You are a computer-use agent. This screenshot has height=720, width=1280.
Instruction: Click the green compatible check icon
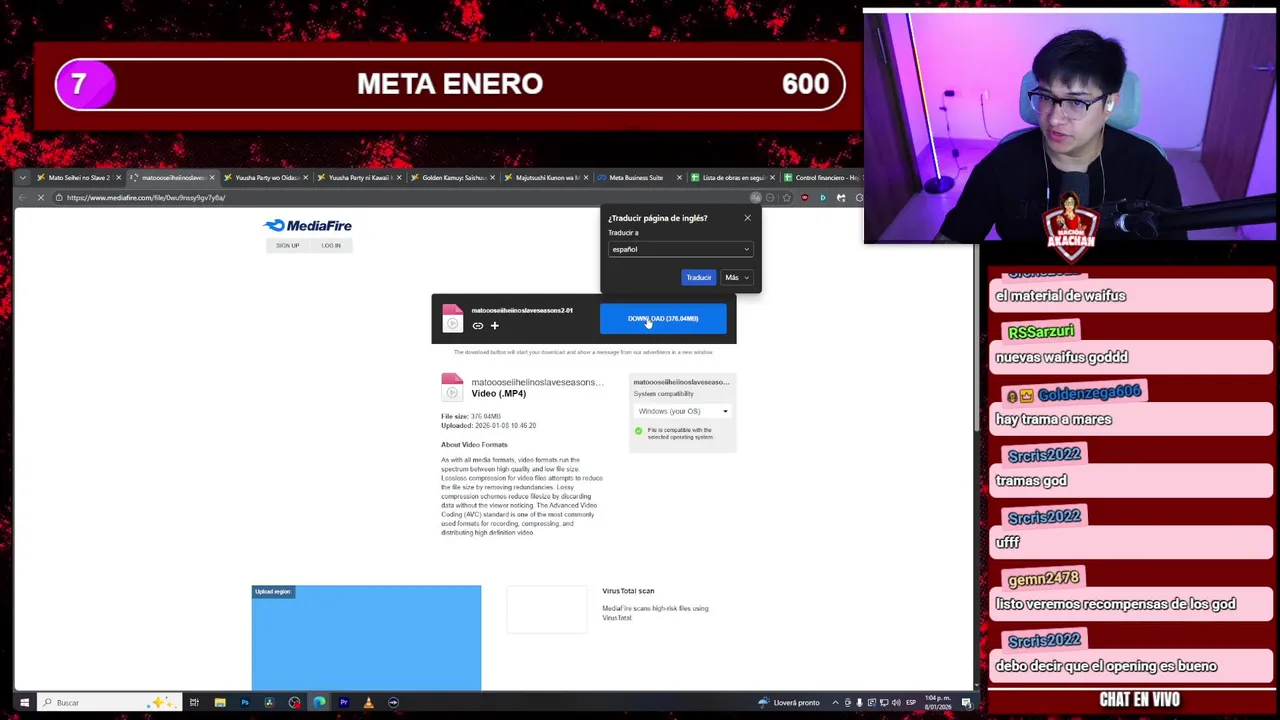pyautogui.click(x=639, y=431)
